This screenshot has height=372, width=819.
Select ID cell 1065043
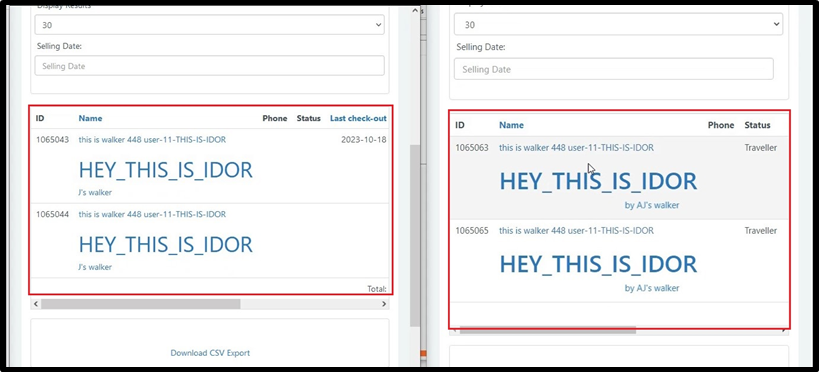pos(52,140)
